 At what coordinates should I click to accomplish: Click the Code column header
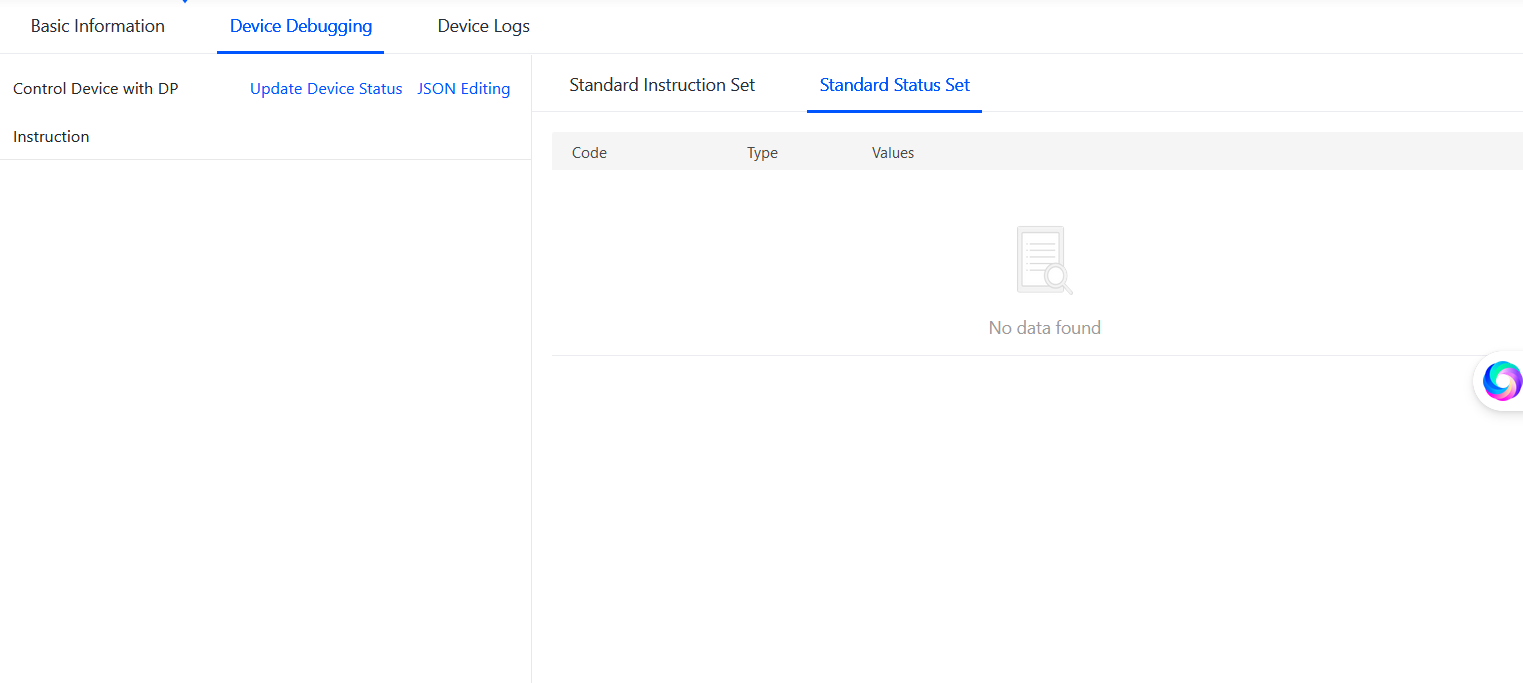[x=589, y=153]
